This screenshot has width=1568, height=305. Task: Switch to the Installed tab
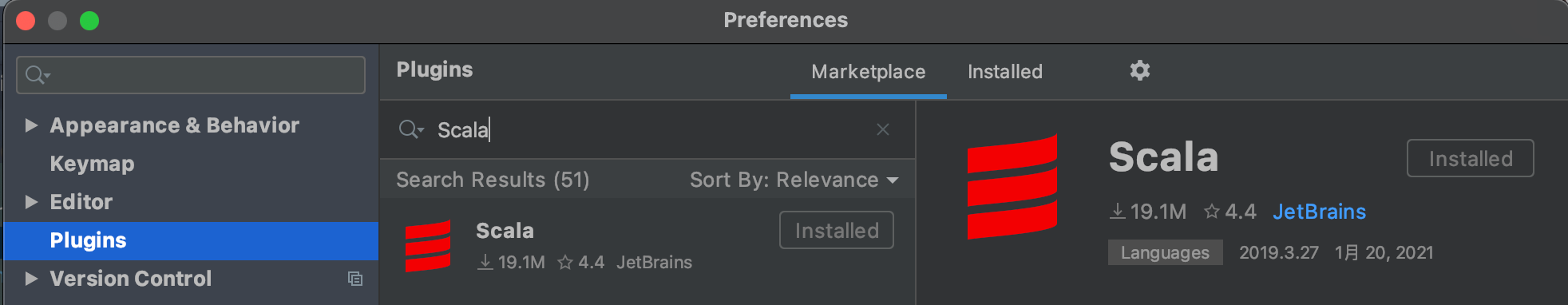point(1005,72)
